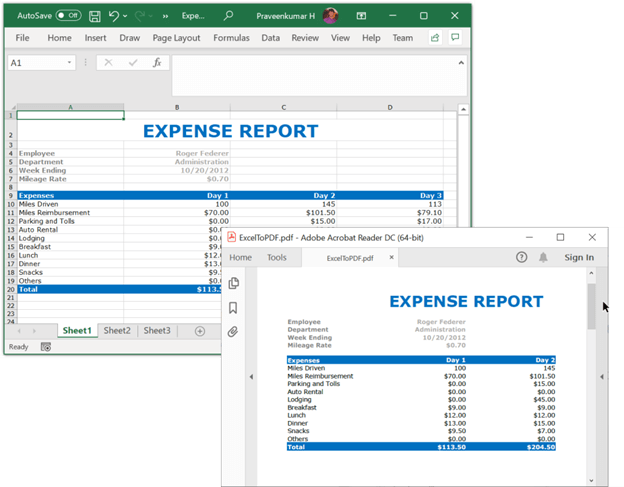
Task: Click the Acrobat vertical scrollbar thumb
Action: tap(591, 306)
